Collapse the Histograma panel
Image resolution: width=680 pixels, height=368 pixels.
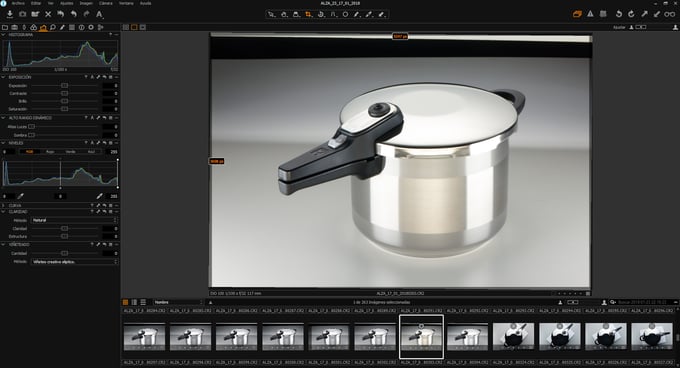[3, 35]
